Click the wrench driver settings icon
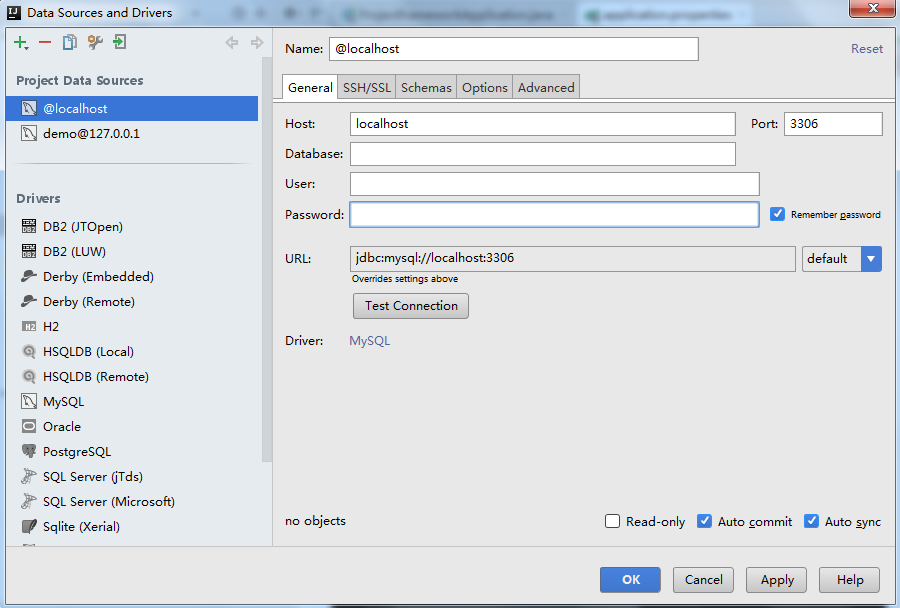Screen dimensions: 900x608 pyautogui.click(x=95, y=43)
